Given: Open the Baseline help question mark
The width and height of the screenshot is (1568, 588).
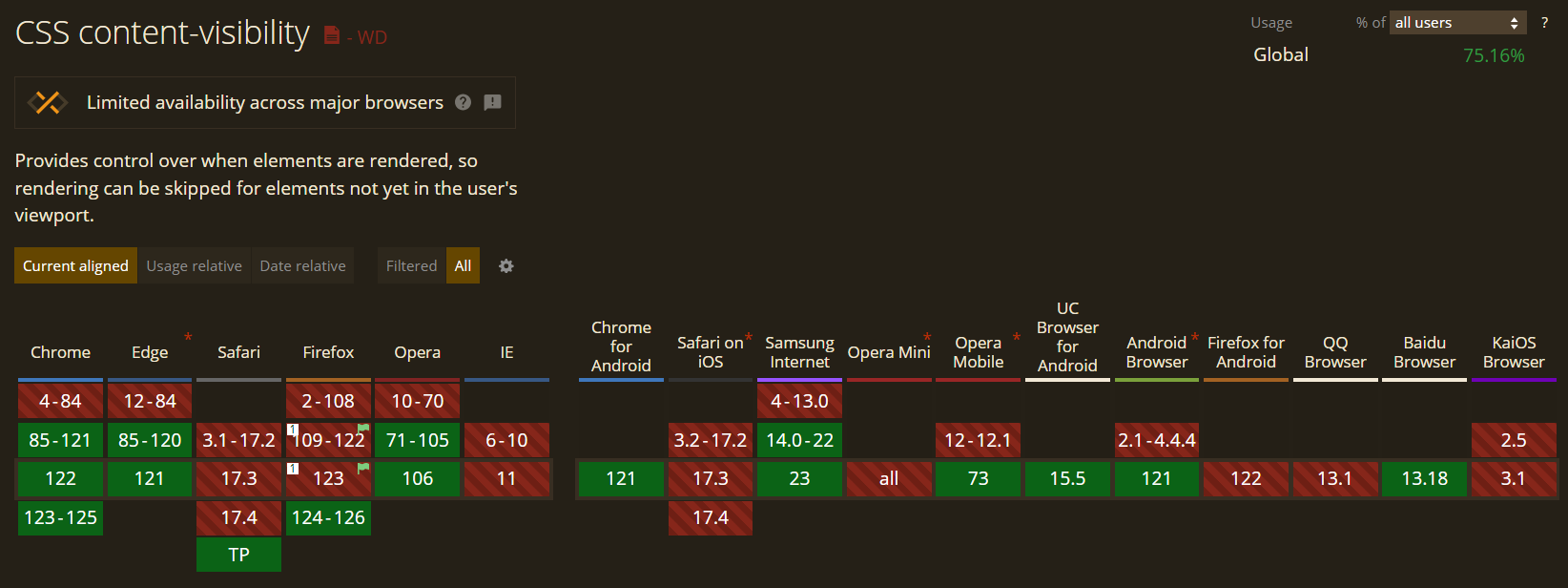Looking at the screenshot, I should pyautogui.click(x=464, y=102).
